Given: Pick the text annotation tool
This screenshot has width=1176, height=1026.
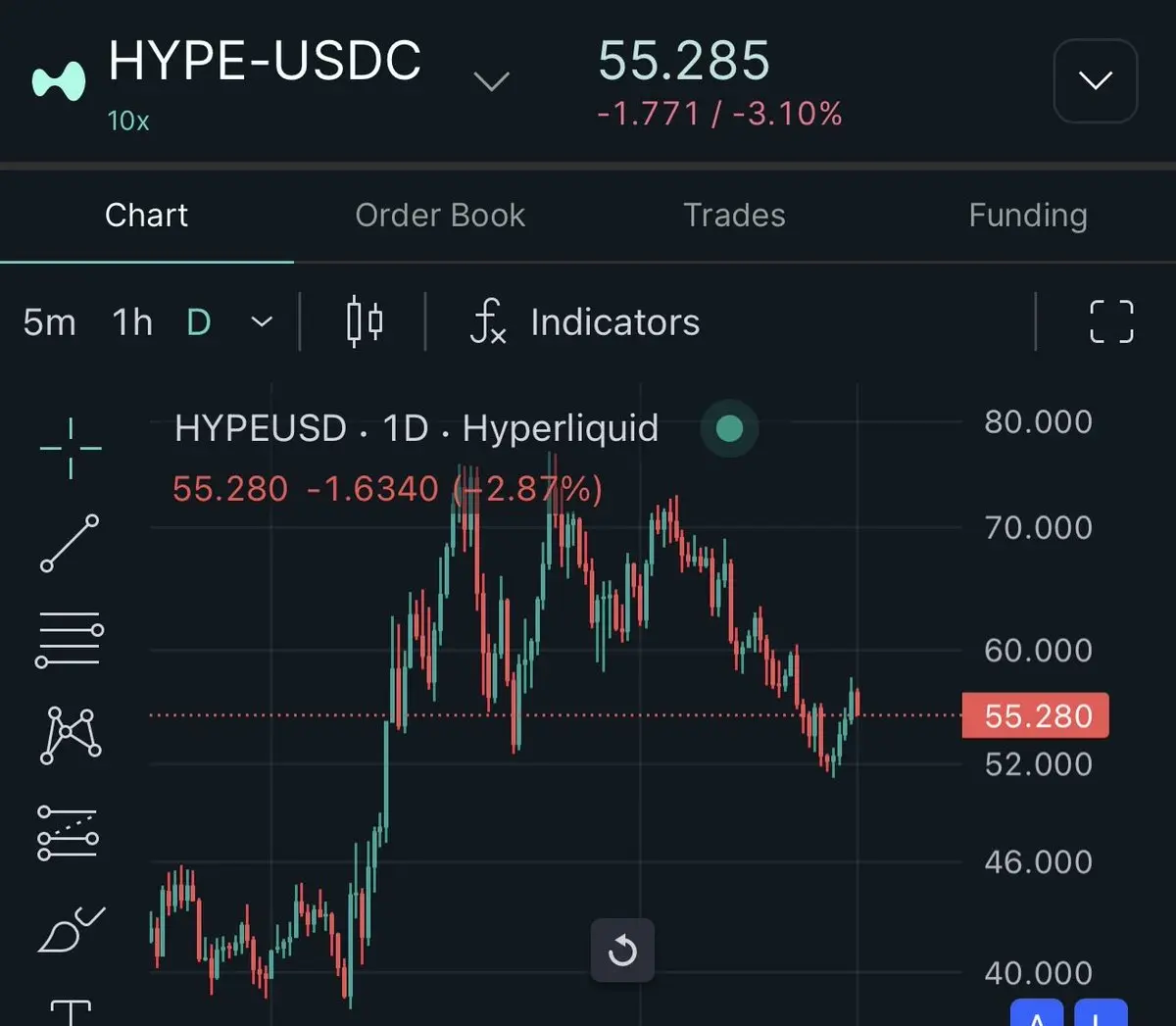Looking at the screenshot, I should click(x=71, y=1013).
